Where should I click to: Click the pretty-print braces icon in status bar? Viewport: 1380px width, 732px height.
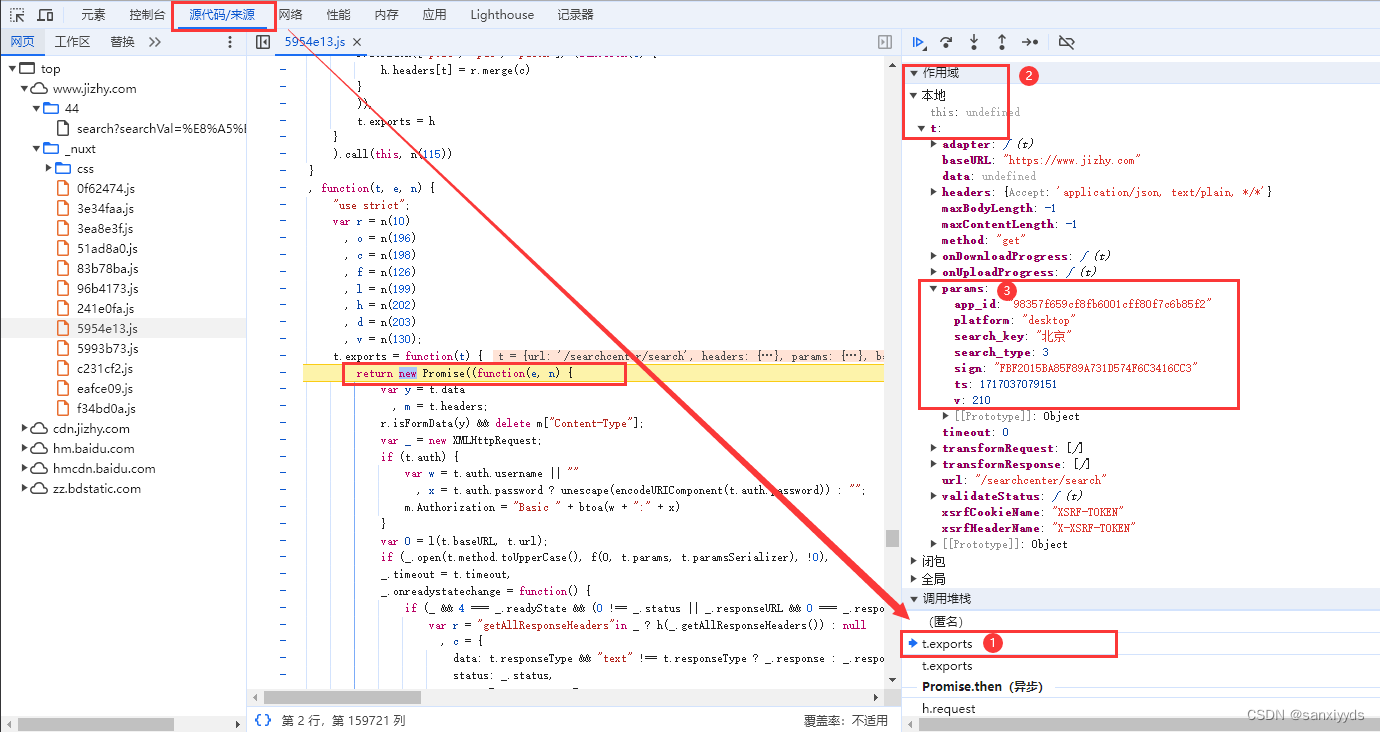coord(262,717)
